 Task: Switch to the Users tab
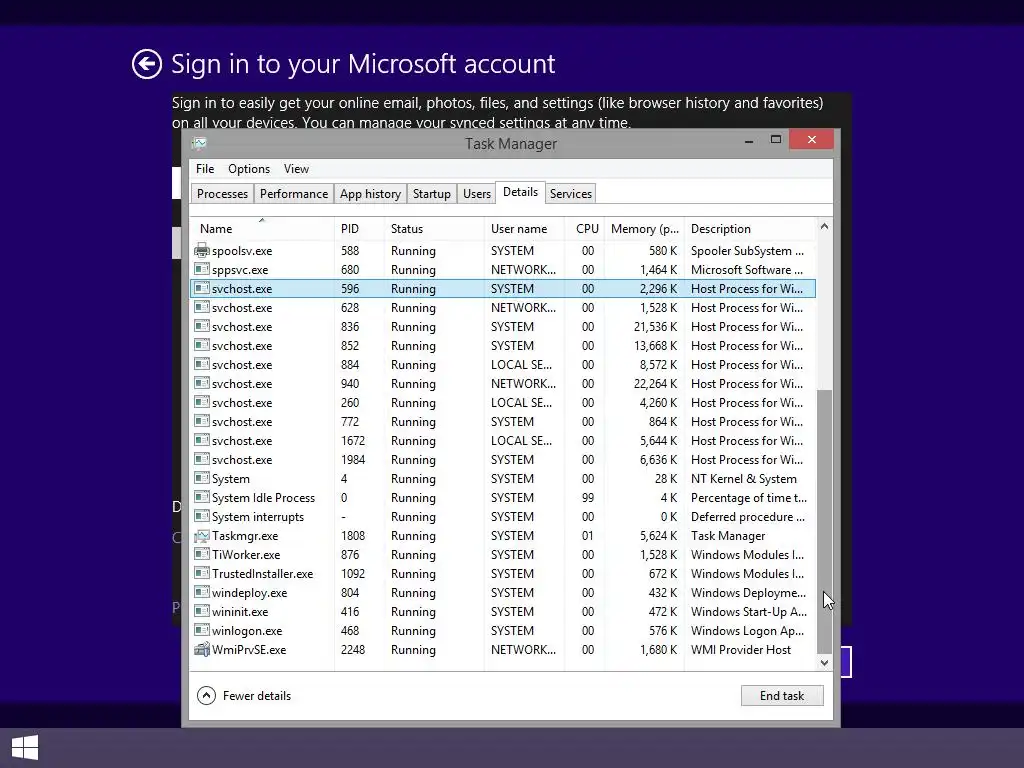coord(477,193)
